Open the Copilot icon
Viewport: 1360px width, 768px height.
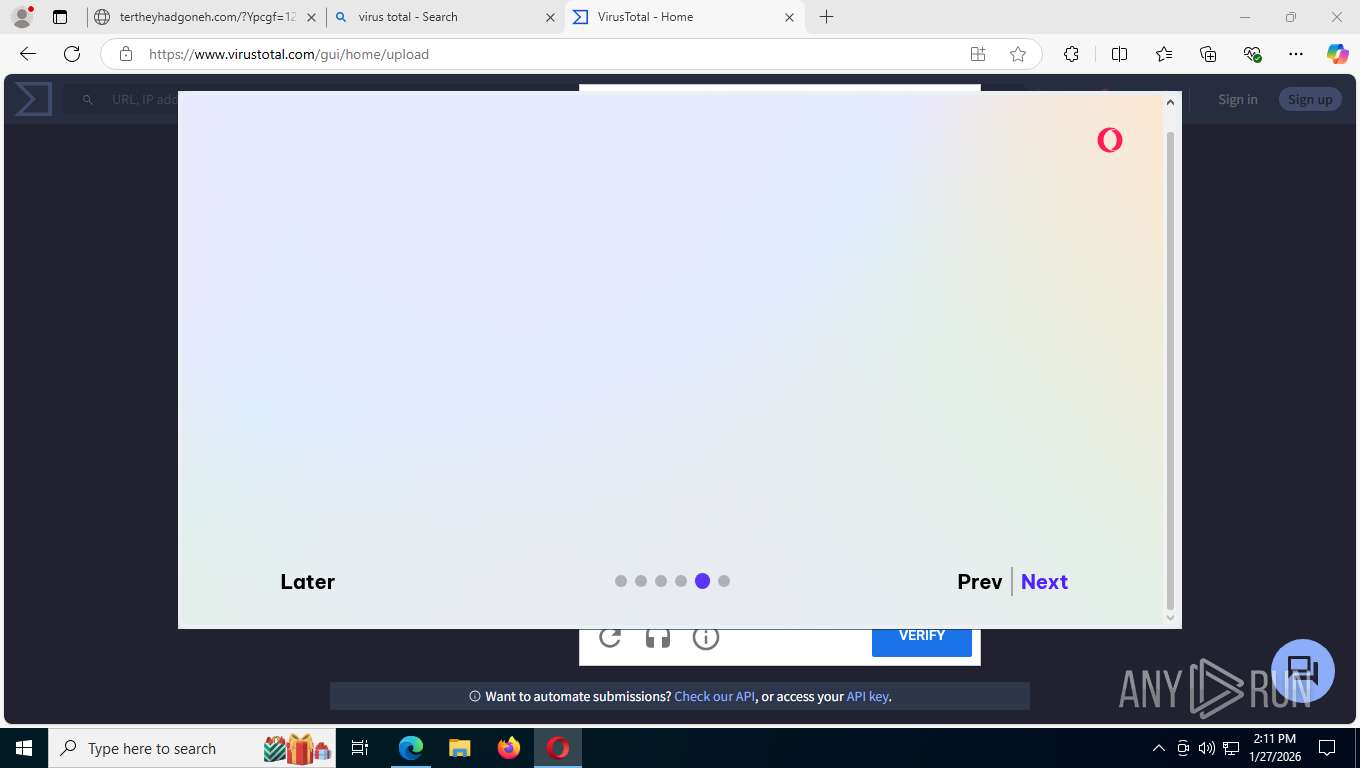click(x=1337, y=54)
